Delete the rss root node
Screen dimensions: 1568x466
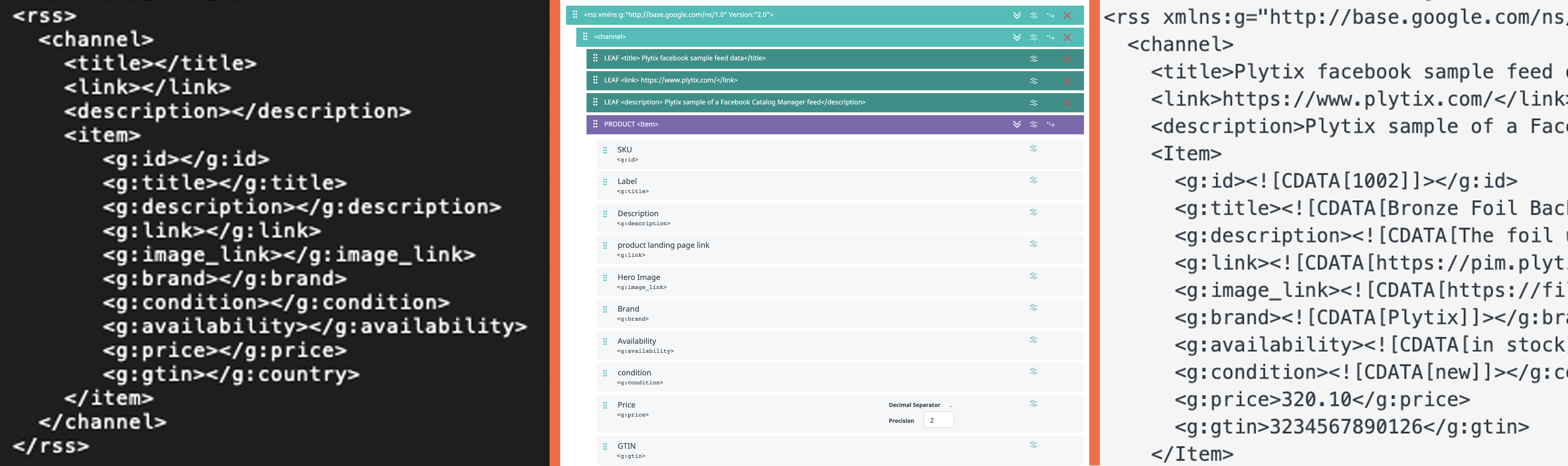(x=1067, y=15)
